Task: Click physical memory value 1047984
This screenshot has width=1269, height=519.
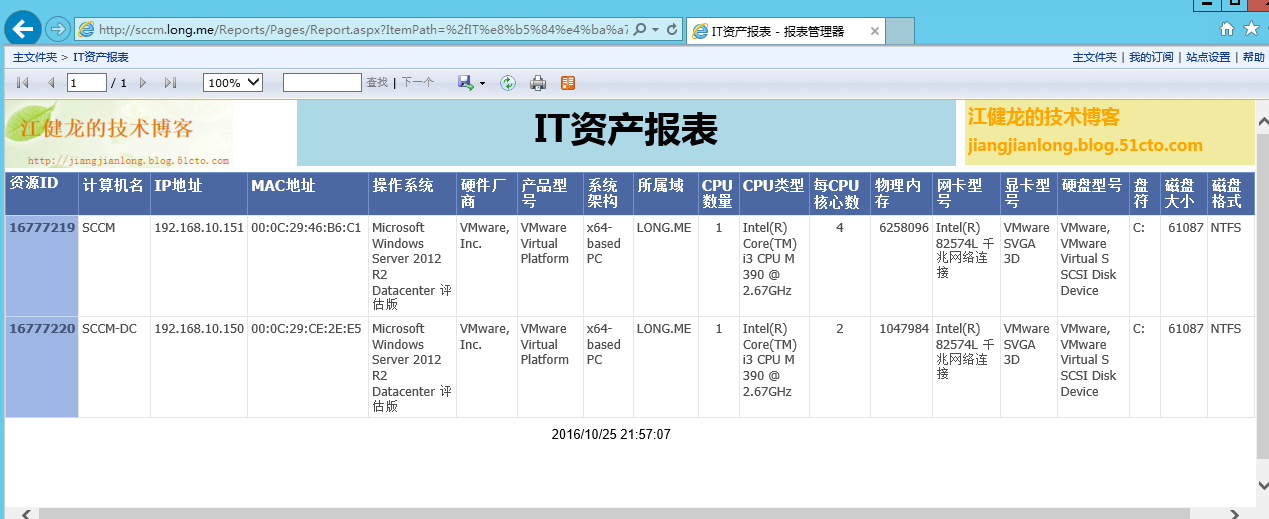Action: click(x=904, y=329)
